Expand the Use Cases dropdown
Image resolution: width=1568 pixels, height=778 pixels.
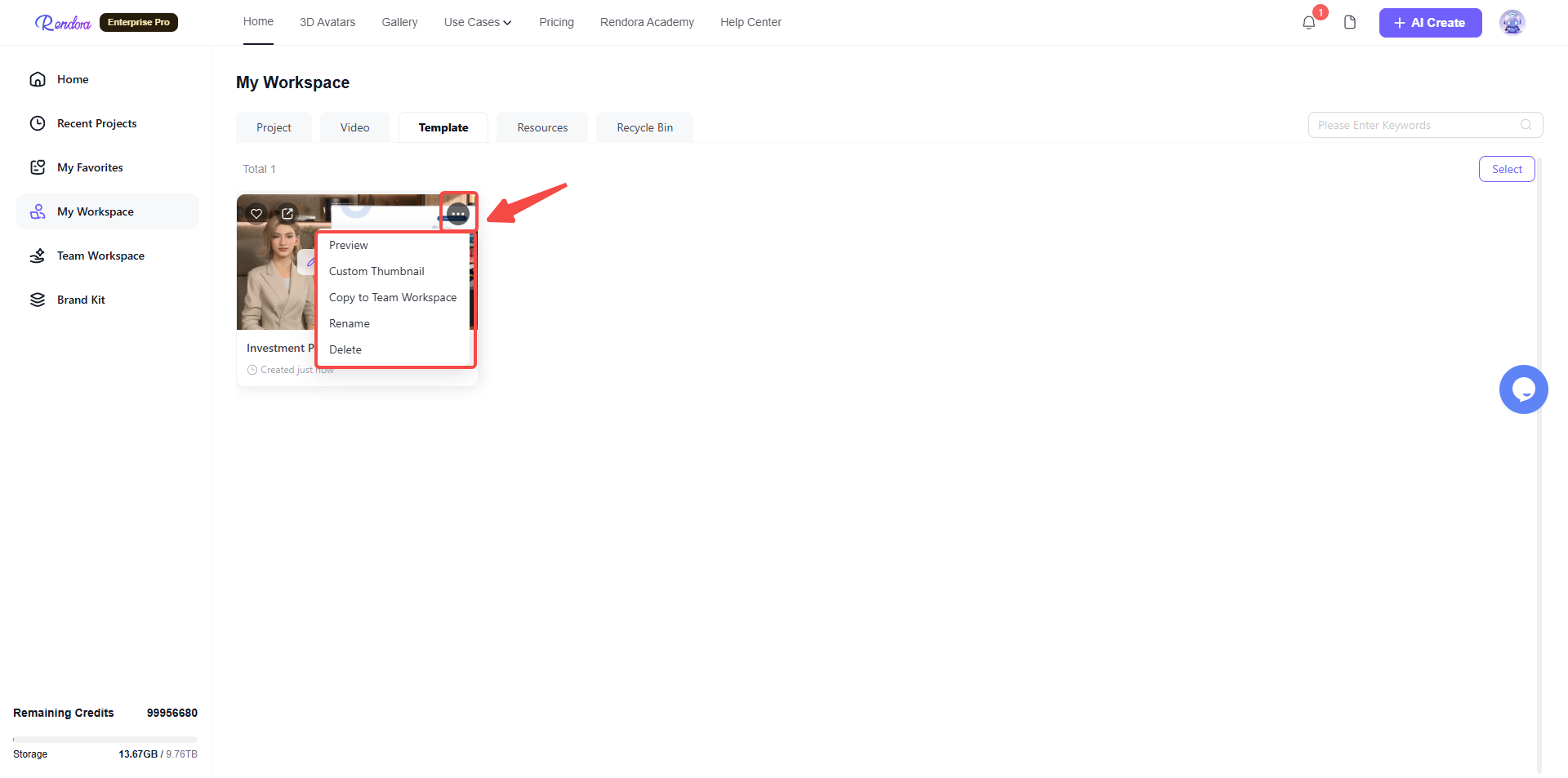coord(478,22)
